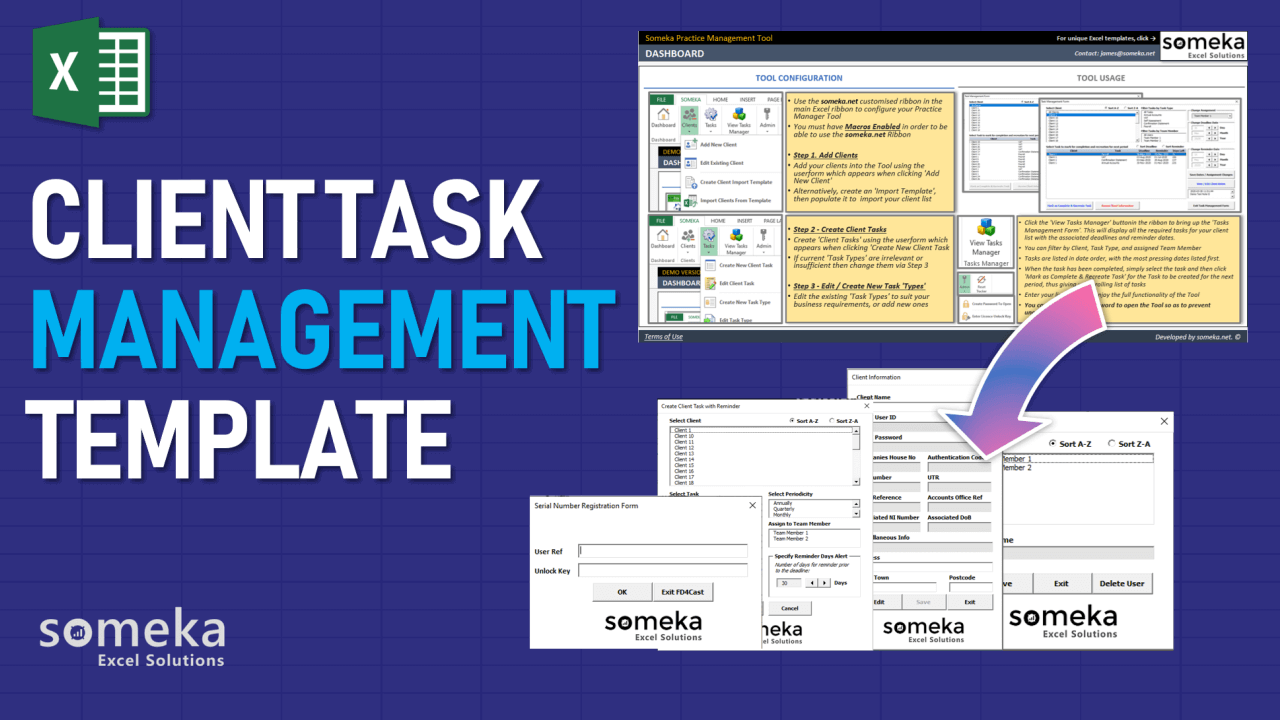This screenshot has width=1280, height=720.
Task: Select Sort Z-A radio in Create Client Task form
Action: click(x=834, y=421)
